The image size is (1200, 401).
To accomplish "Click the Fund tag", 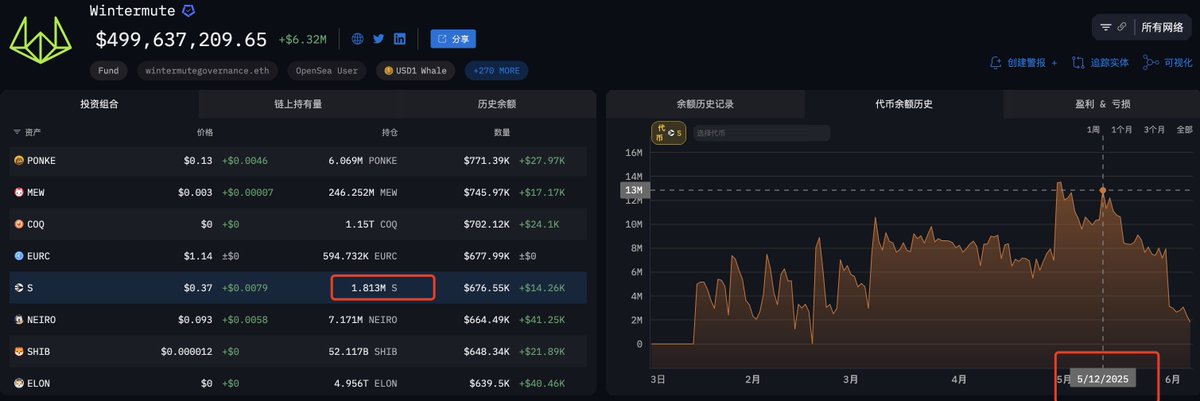I will point(109,71).
